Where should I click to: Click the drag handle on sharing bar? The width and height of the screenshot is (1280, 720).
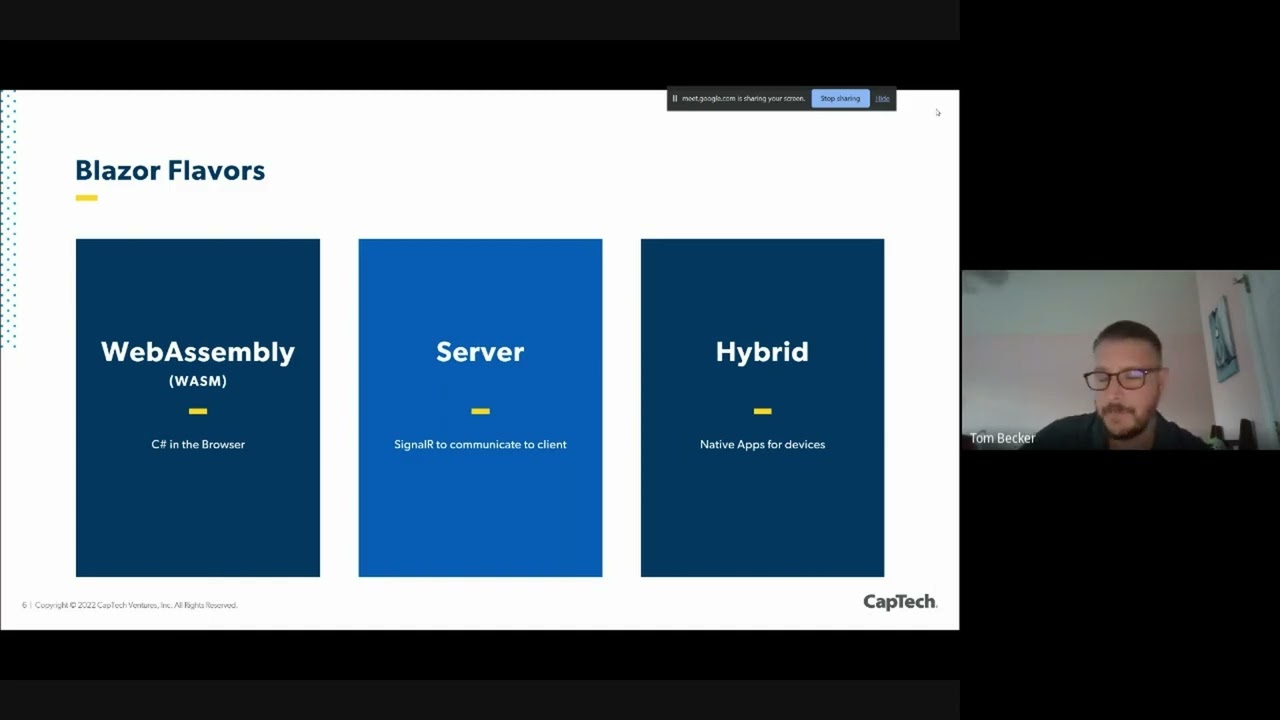click(675, 99)
